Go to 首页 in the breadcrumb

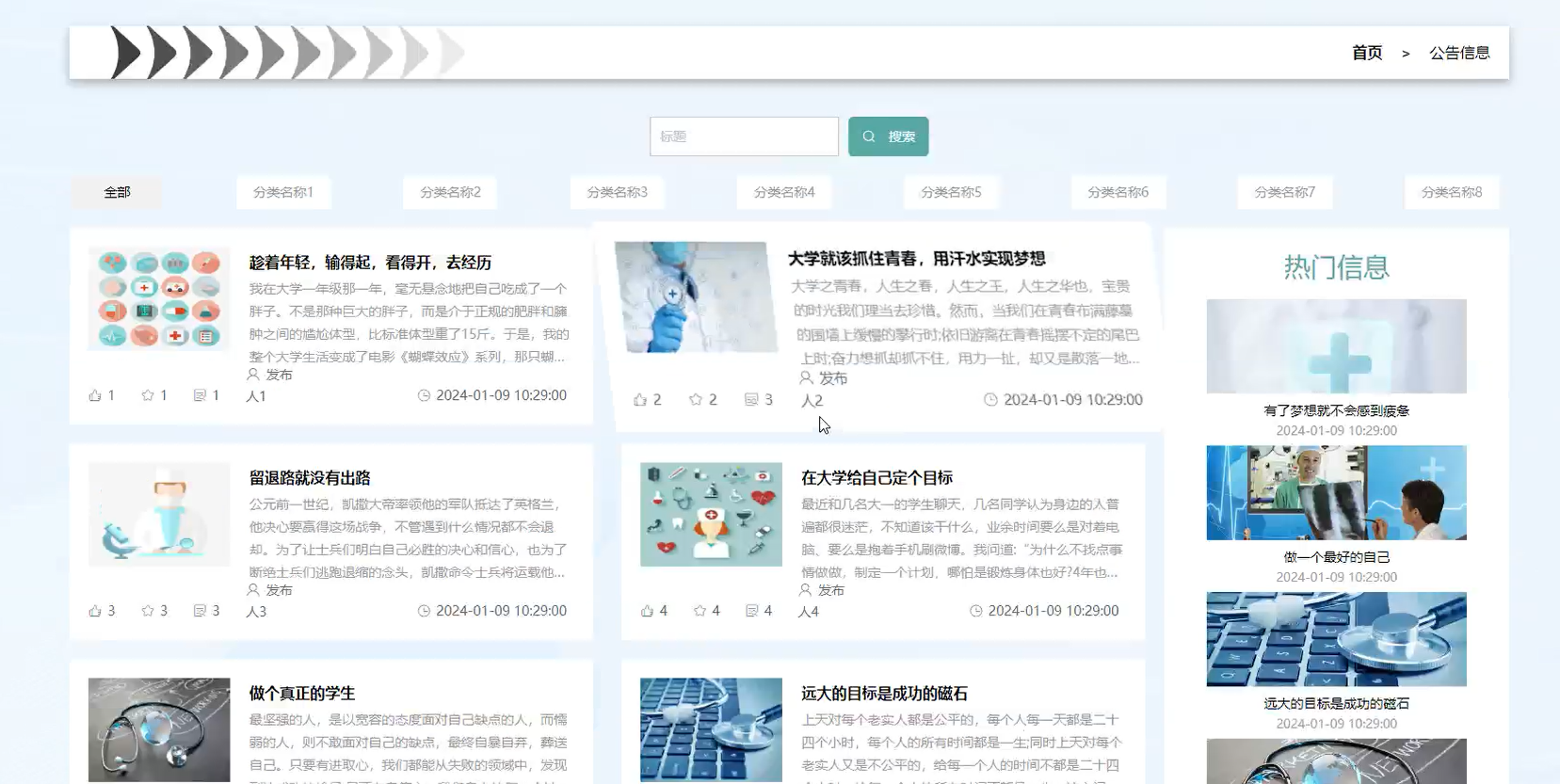click(1367, 53)
